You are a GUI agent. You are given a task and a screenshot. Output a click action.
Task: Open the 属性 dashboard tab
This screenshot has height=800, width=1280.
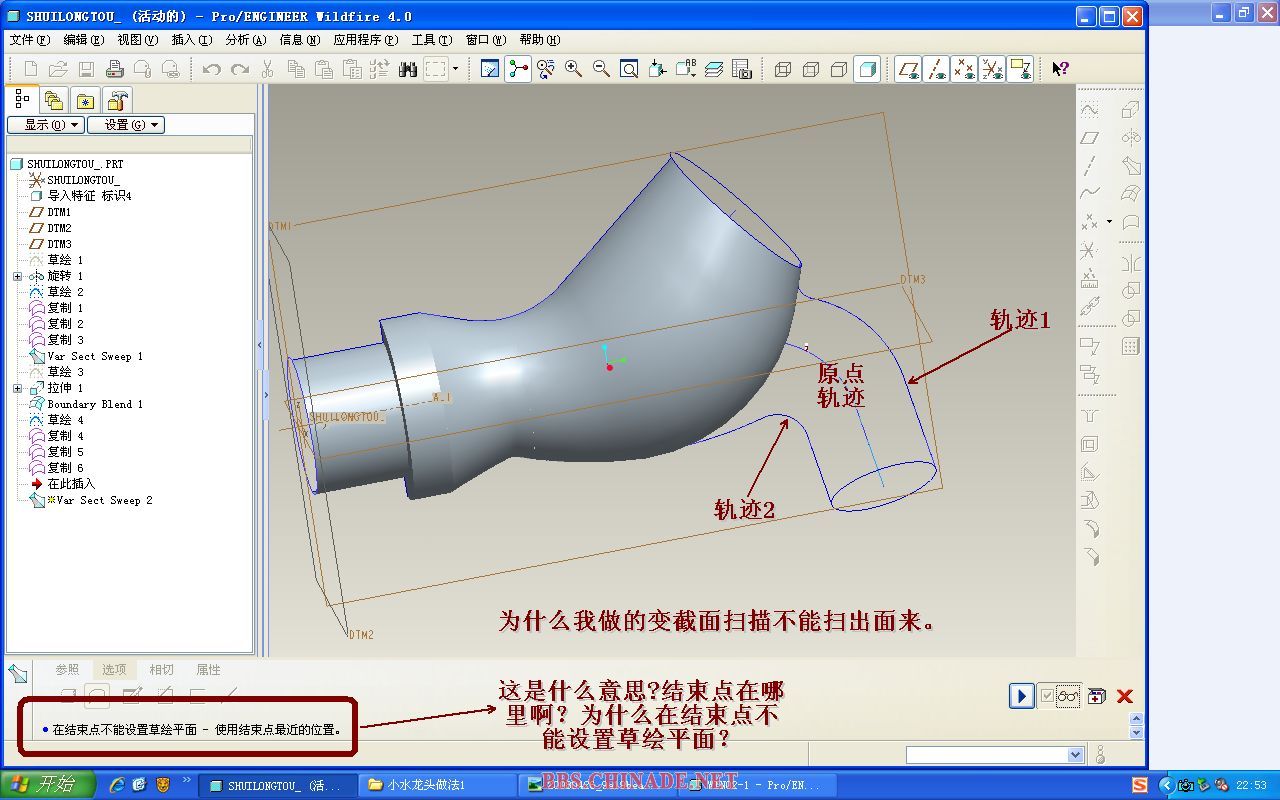point(208,670)
